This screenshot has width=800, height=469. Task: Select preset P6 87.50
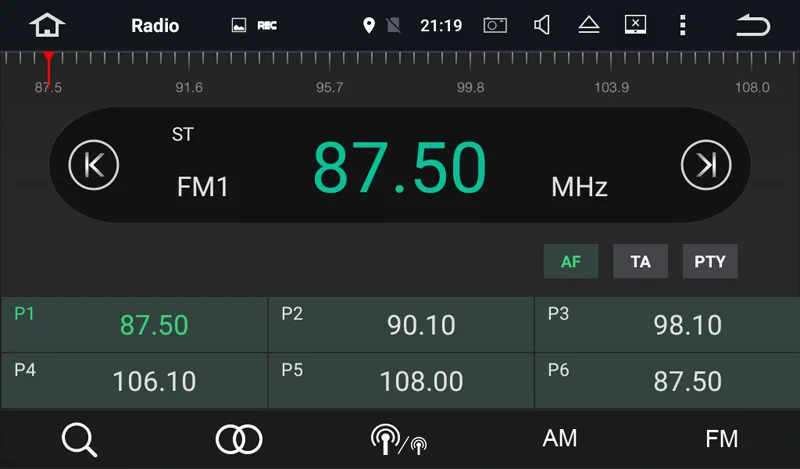pyautogui.click(x=667, y=381)
